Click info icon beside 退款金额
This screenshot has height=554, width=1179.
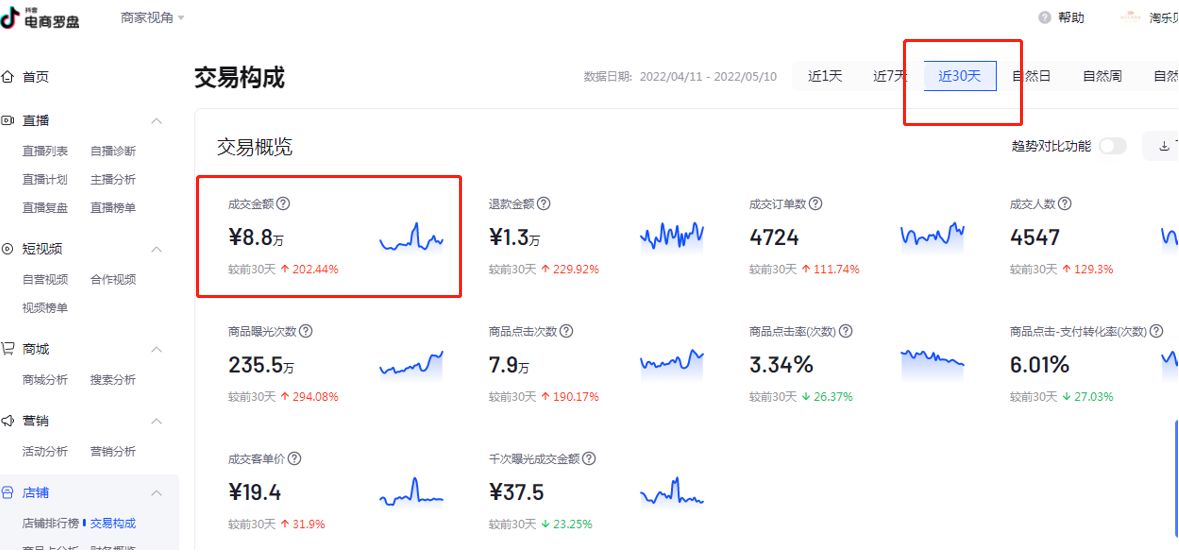pyautogui.click(x=543, y=204)
